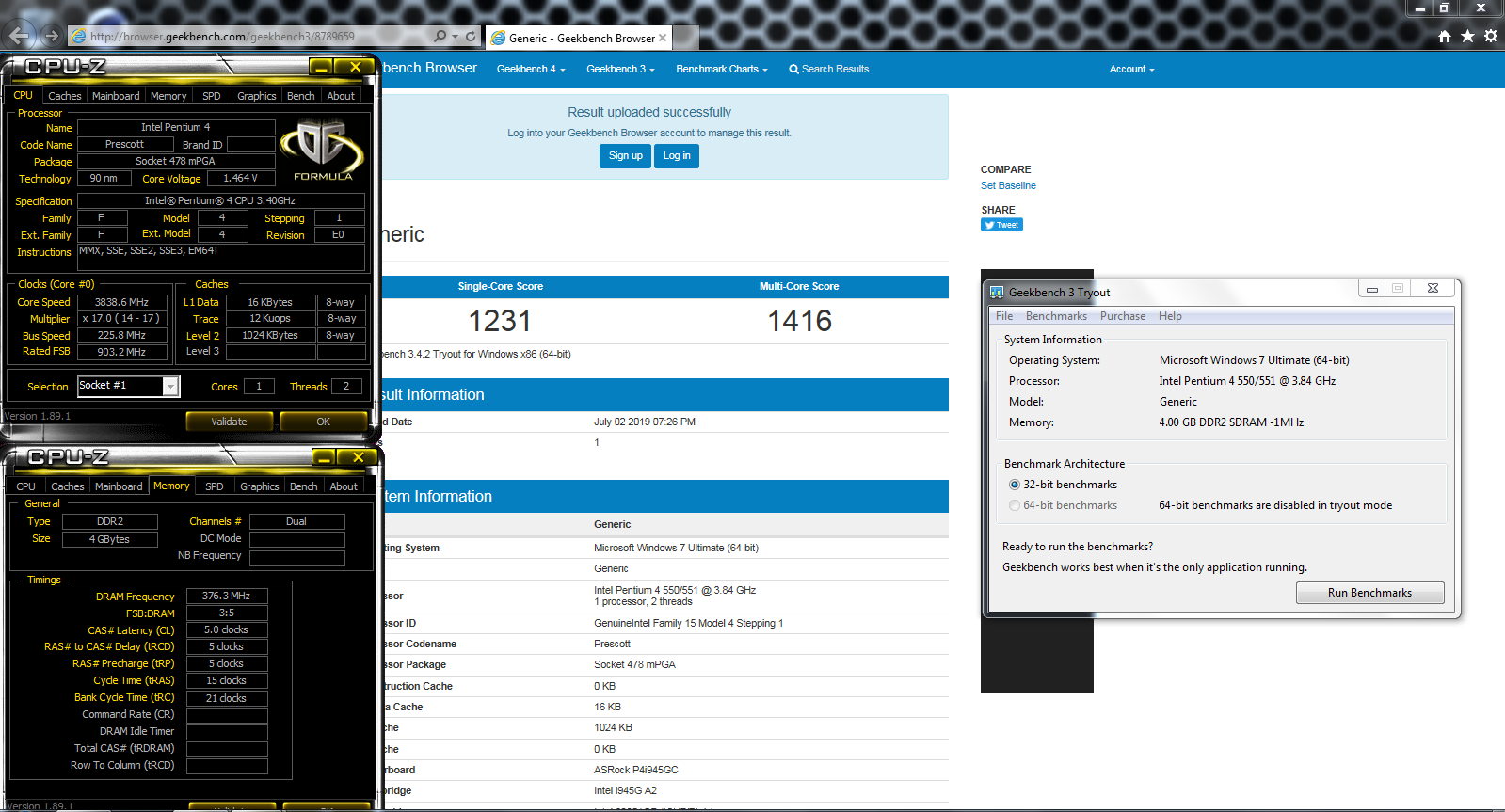
Task: Click the Set Baseline link
Action: [x=1008, y=186]
